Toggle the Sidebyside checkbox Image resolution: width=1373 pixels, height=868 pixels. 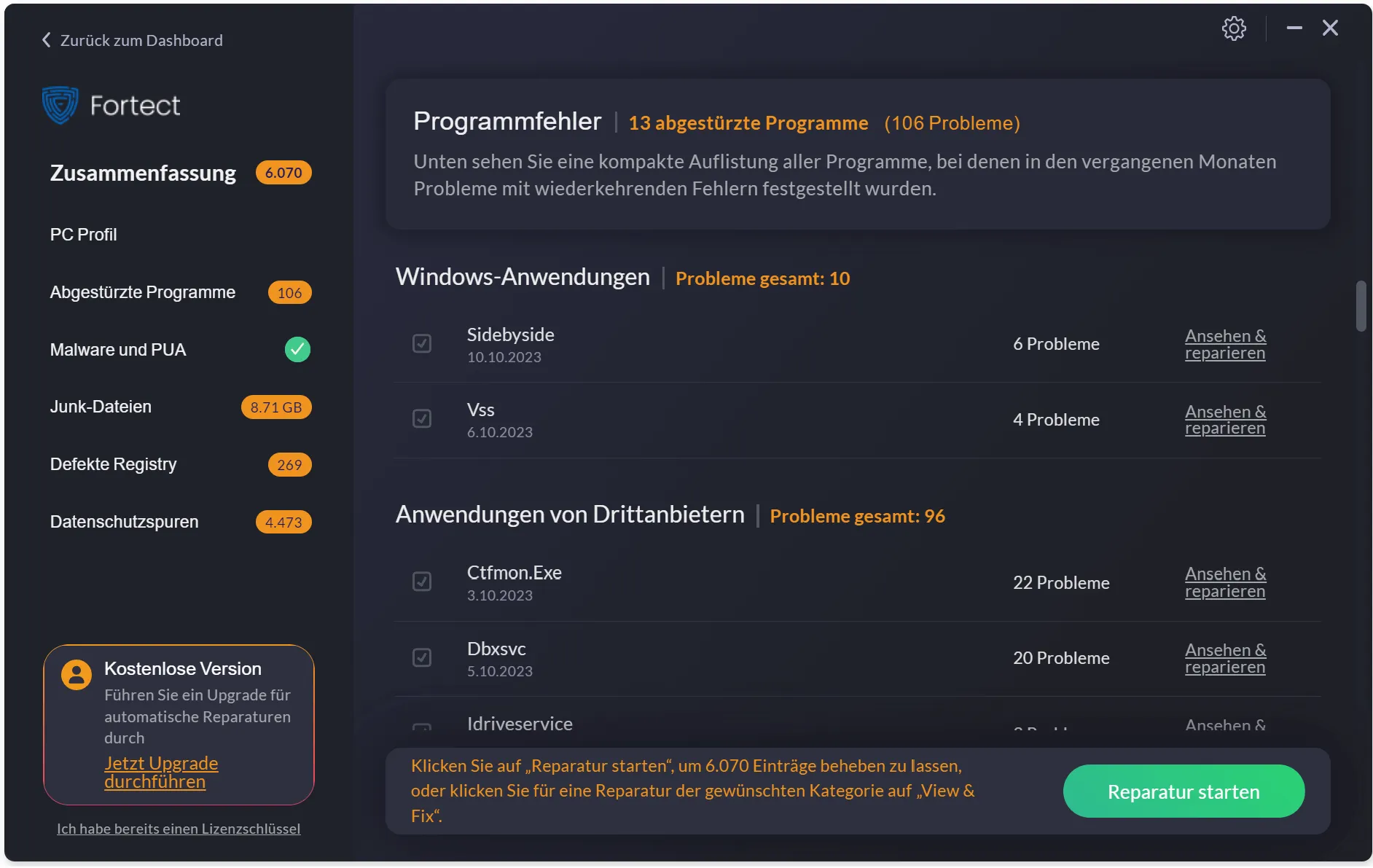pyautogui.click(x=422, y=344)
